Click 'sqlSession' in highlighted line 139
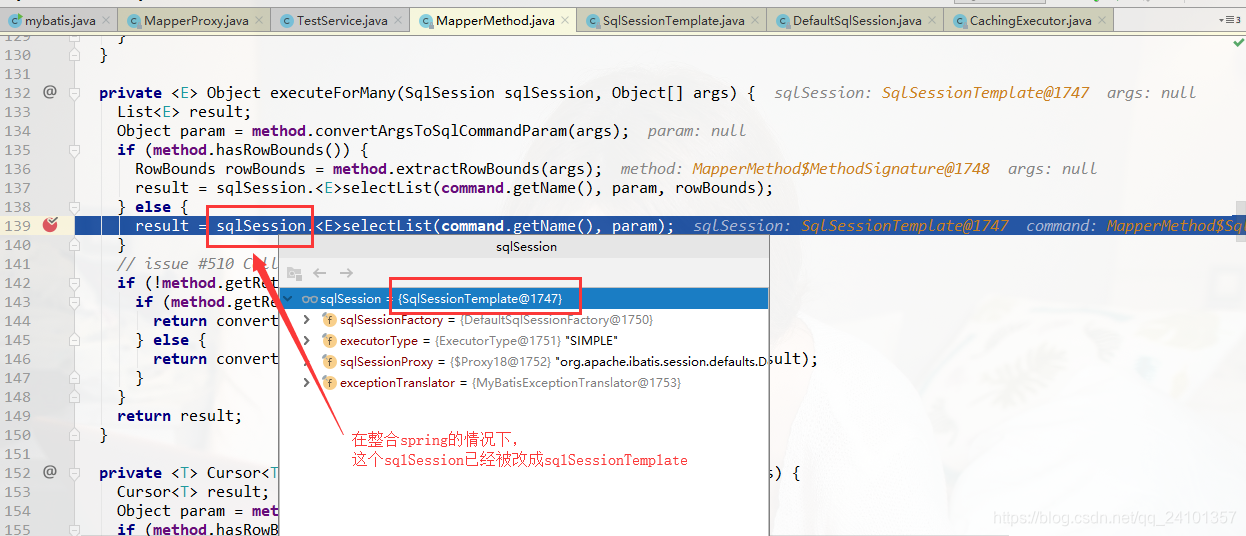 (x=260, y=225)
